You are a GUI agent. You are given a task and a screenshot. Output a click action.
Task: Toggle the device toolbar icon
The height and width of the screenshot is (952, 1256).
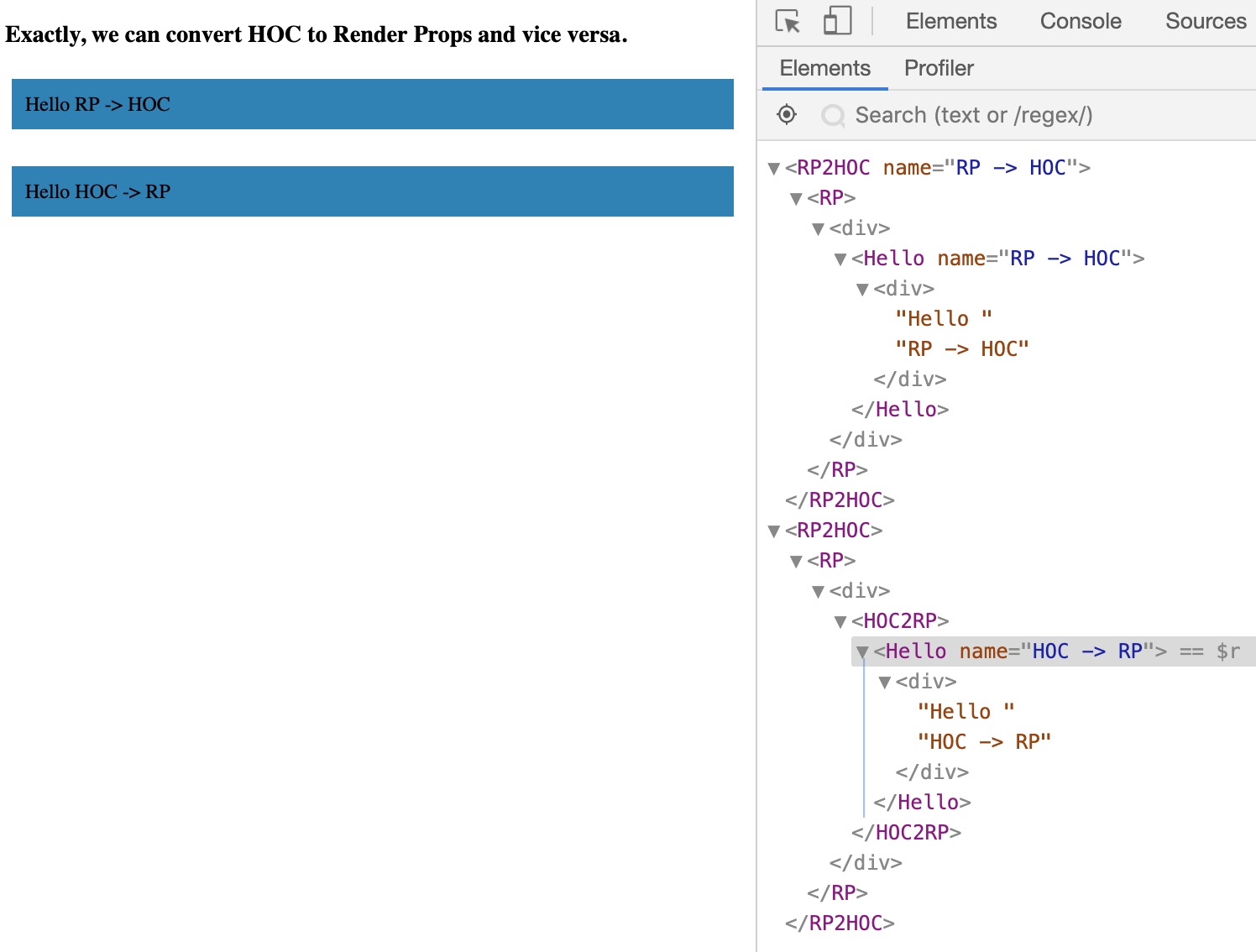coord(837,21)
